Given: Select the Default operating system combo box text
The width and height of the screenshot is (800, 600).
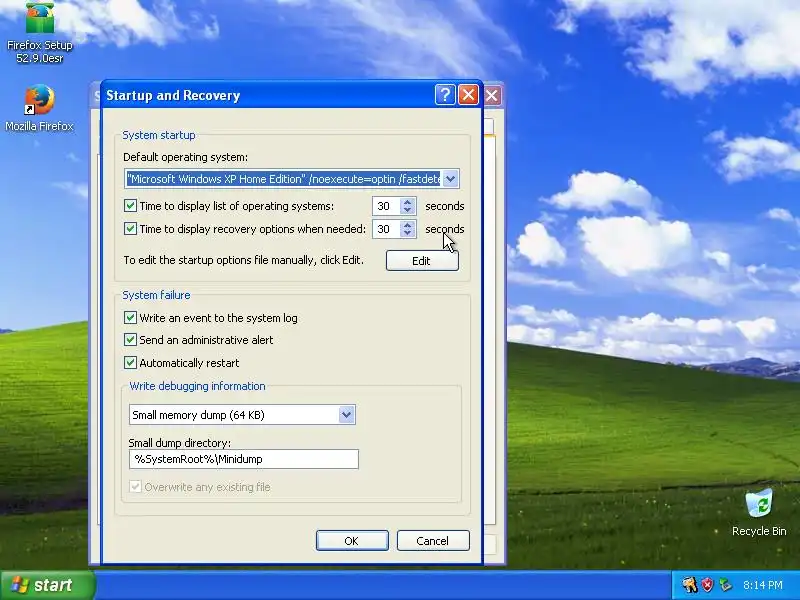Looking at the screenshot, I should point(283,179).
